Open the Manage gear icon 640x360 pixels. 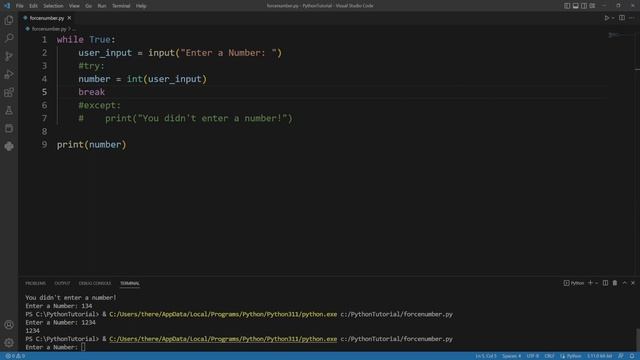(9, 342)
